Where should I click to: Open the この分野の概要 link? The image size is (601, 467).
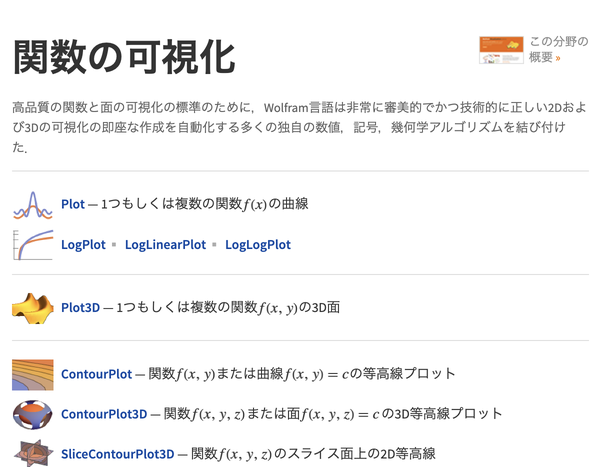[x=554, y=49]
